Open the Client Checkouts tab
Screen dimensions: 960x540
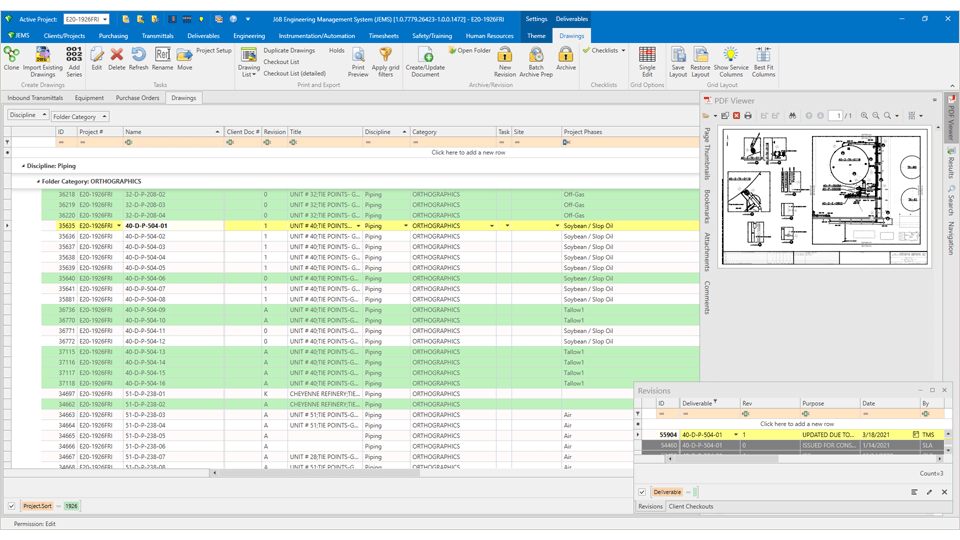tap(691, 507)
